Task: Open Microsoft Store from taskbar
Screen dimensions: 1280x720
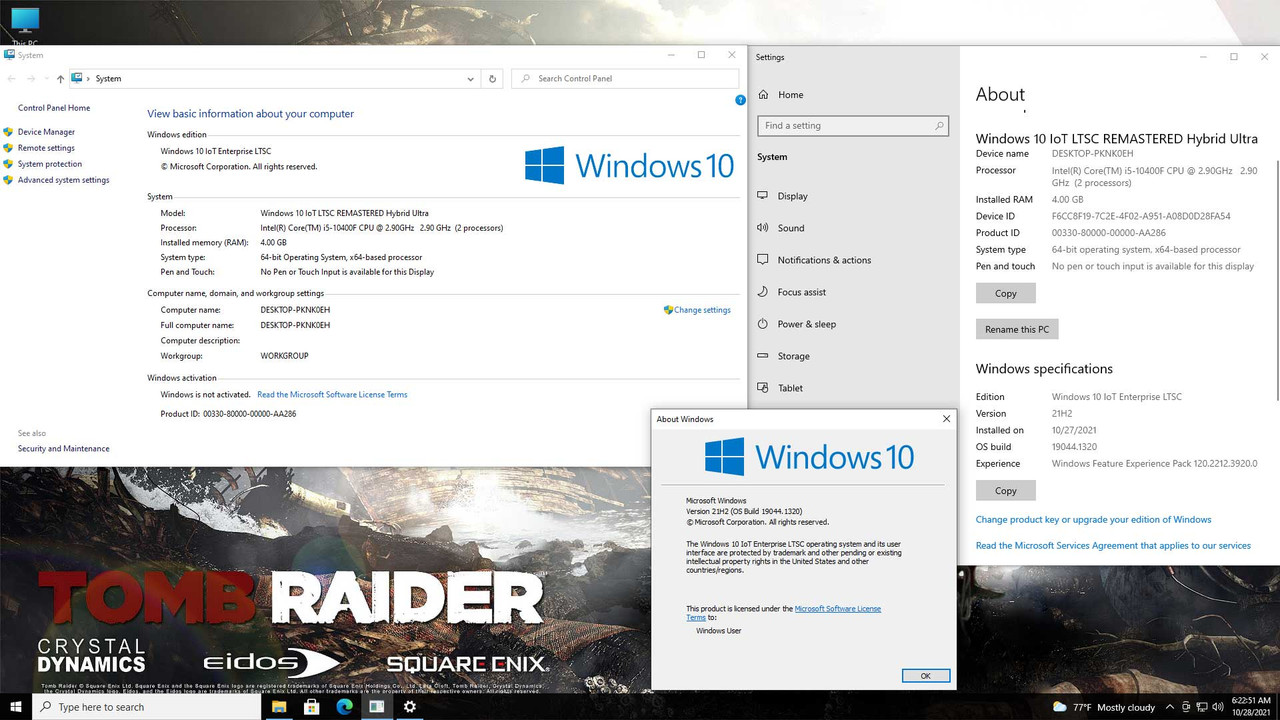Action: 312,707
